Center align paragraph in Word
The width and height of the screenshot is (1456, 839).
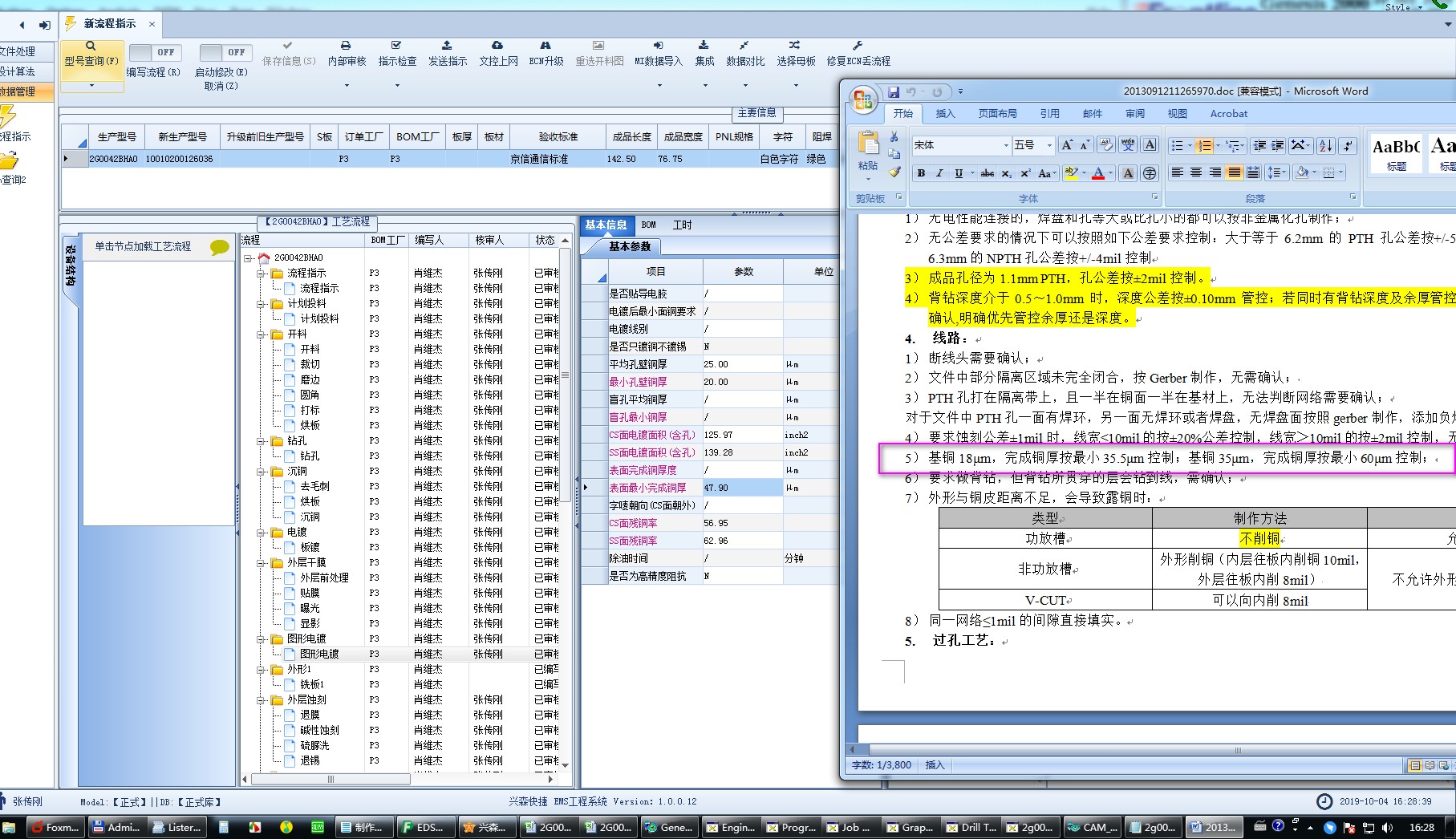(1196, 172)
